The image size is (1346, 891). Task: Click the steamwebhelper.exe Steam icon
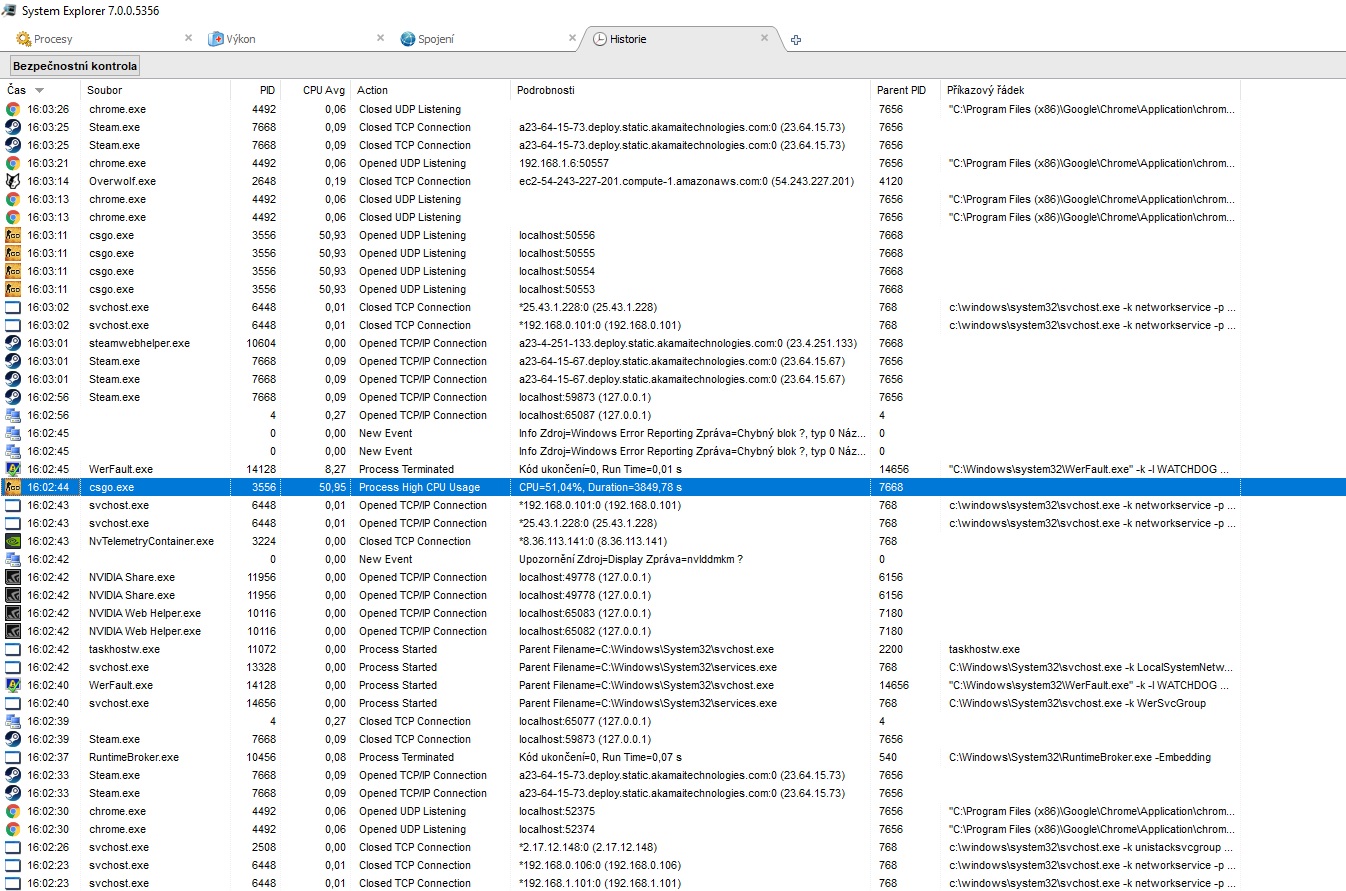coord(13,343)
